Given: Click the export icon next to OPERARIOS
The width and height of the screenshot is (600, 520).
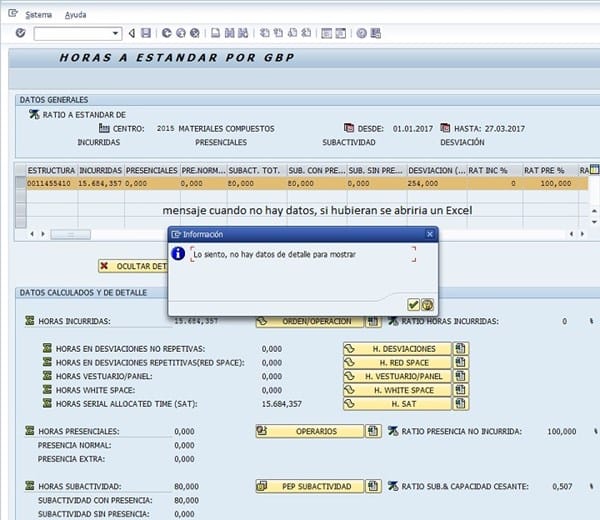Looking at the screenshot, I should click(373, 431).
